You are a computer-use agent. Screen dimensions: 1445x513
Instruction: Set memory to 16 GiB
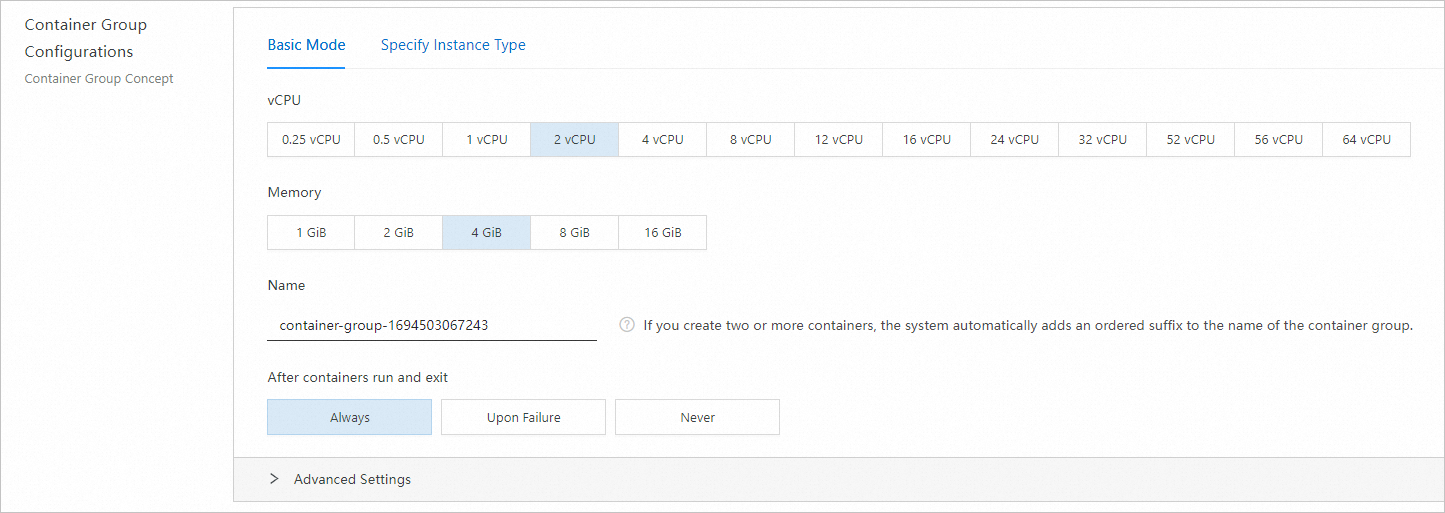click(x=663, y=232)
